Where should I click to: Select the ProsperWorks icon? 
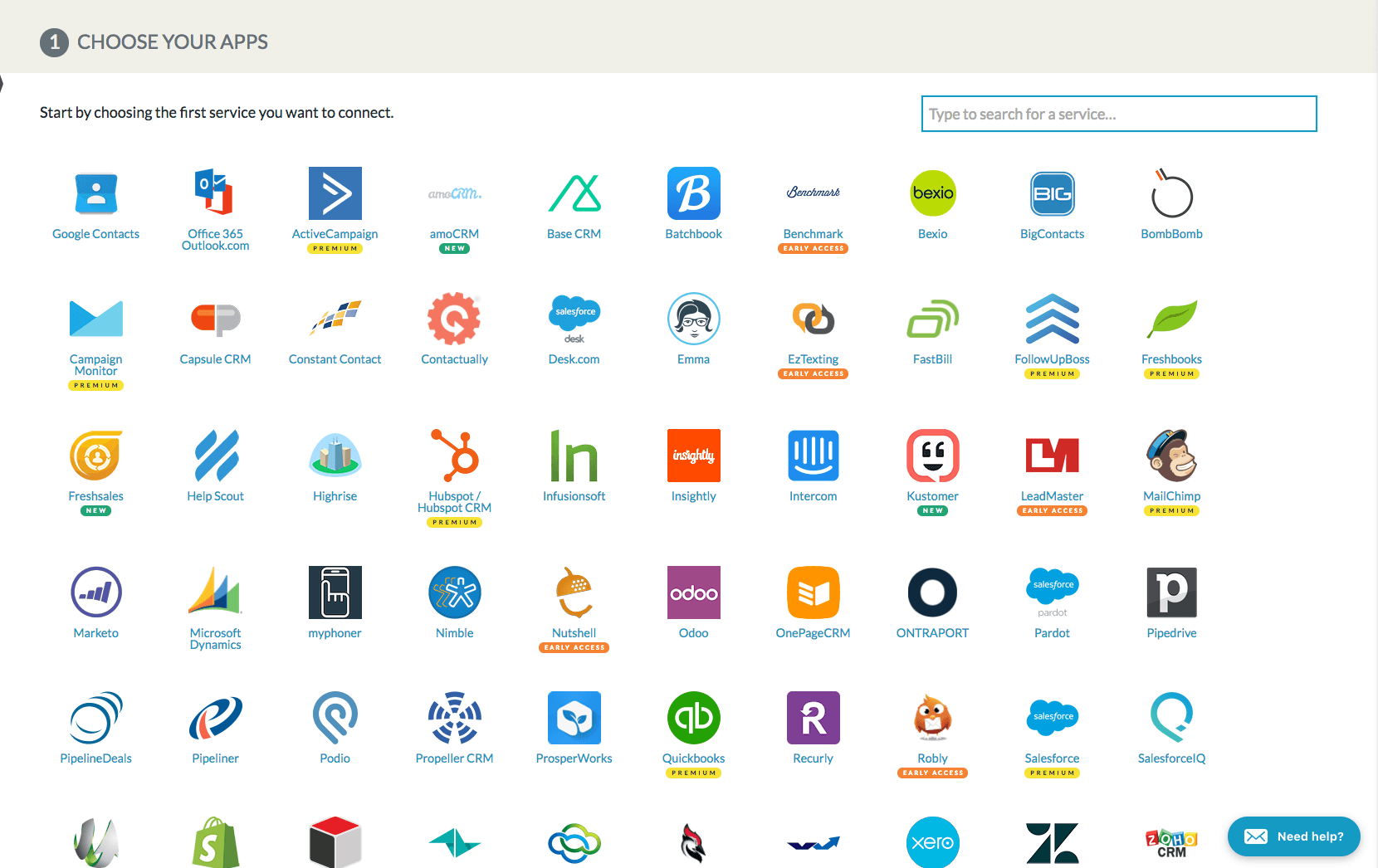pos(574,718)
